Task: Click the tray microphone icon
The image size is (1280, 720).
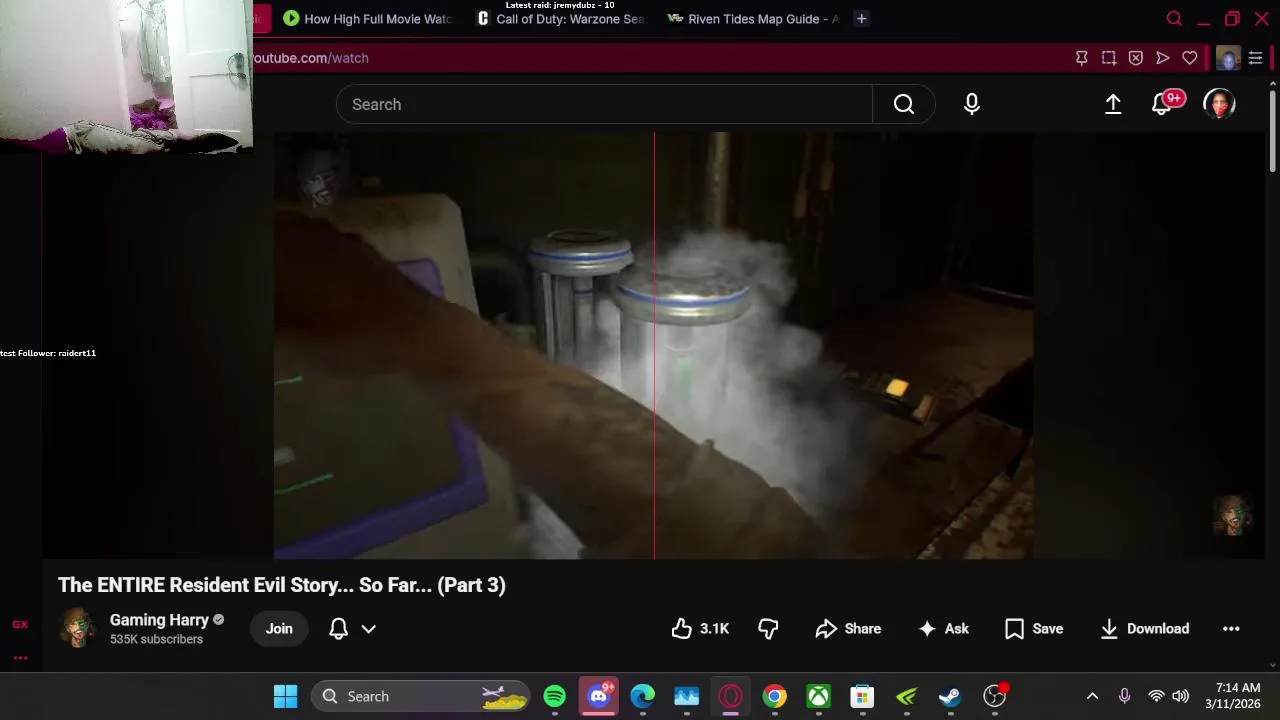Action: [x=1124, y=696]
